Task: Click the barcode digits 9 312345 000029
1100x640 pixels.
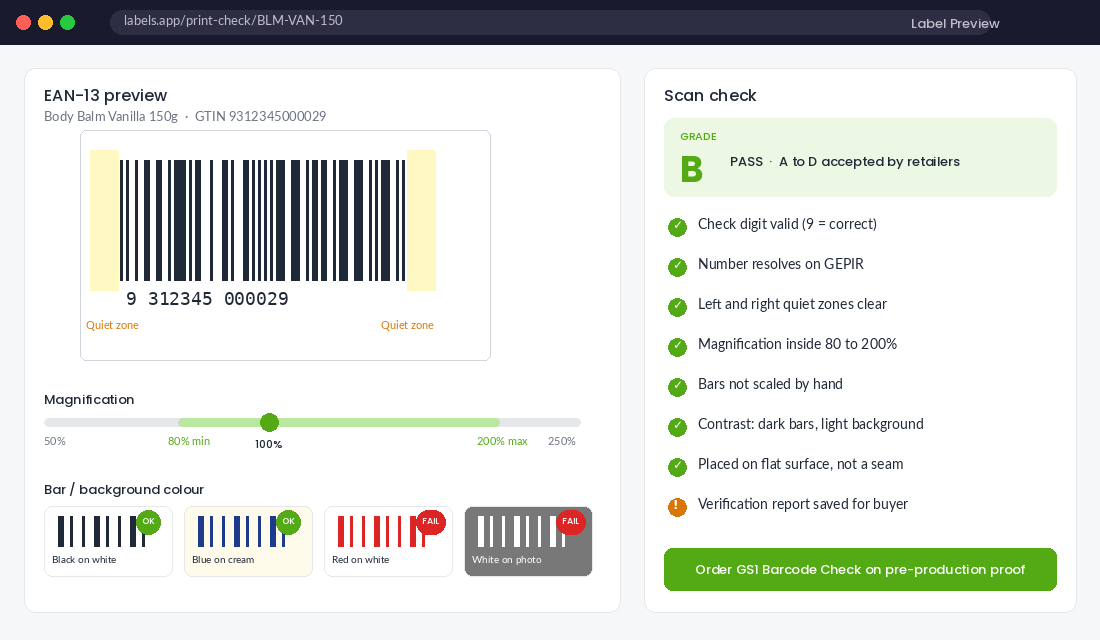Action: pos(207,299)
